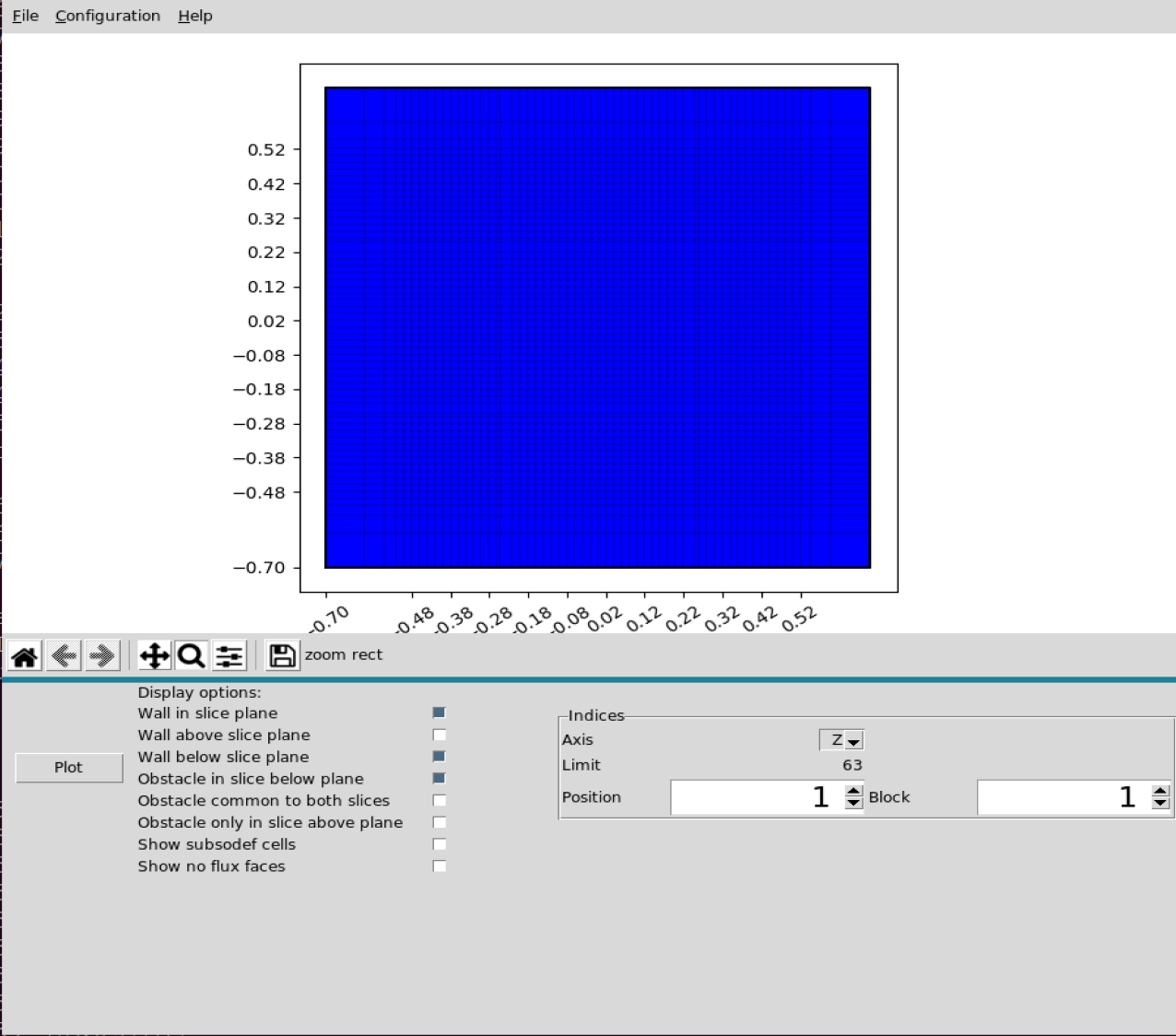Click the Plot button
1176x1036 pixels.
tap(69, 768)
